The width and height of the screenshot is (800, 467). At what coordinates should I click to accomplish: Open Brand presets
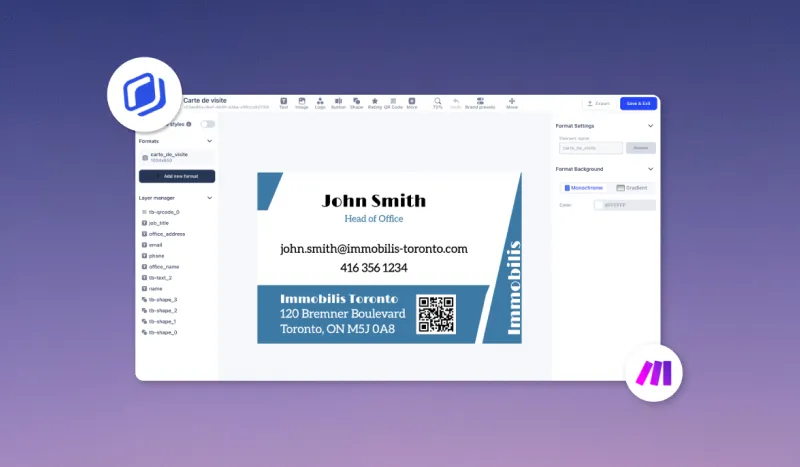tap(480, 103)
